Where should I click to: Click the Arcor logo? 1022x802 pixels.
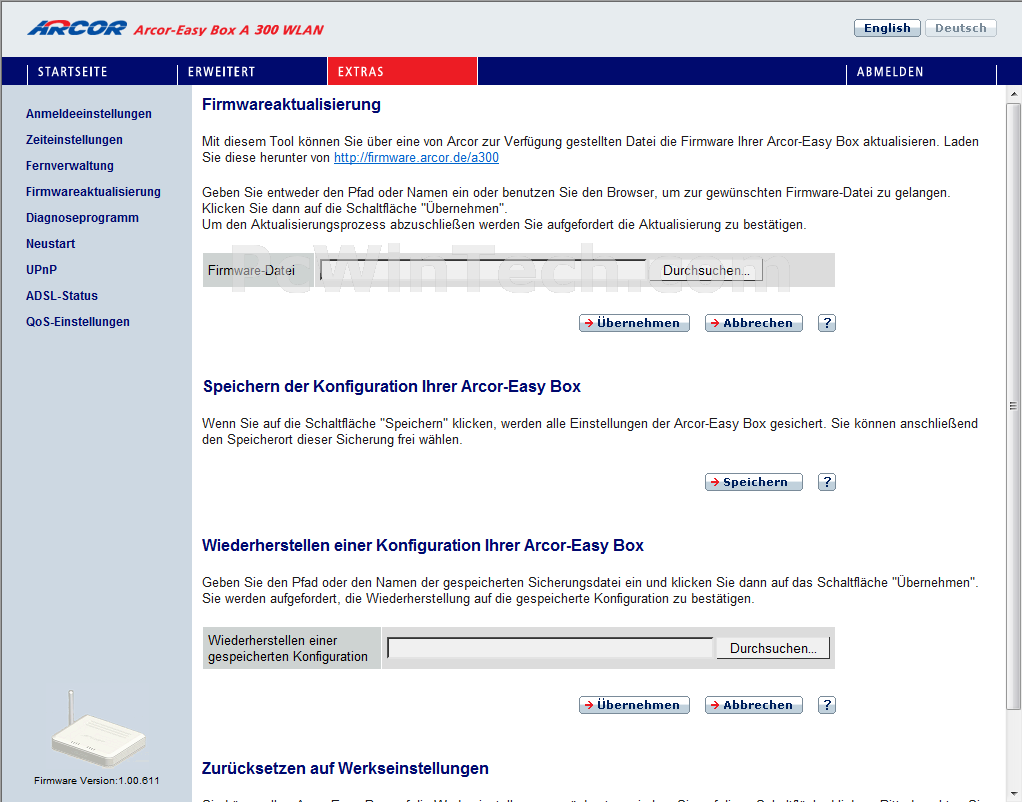(77, 28)
